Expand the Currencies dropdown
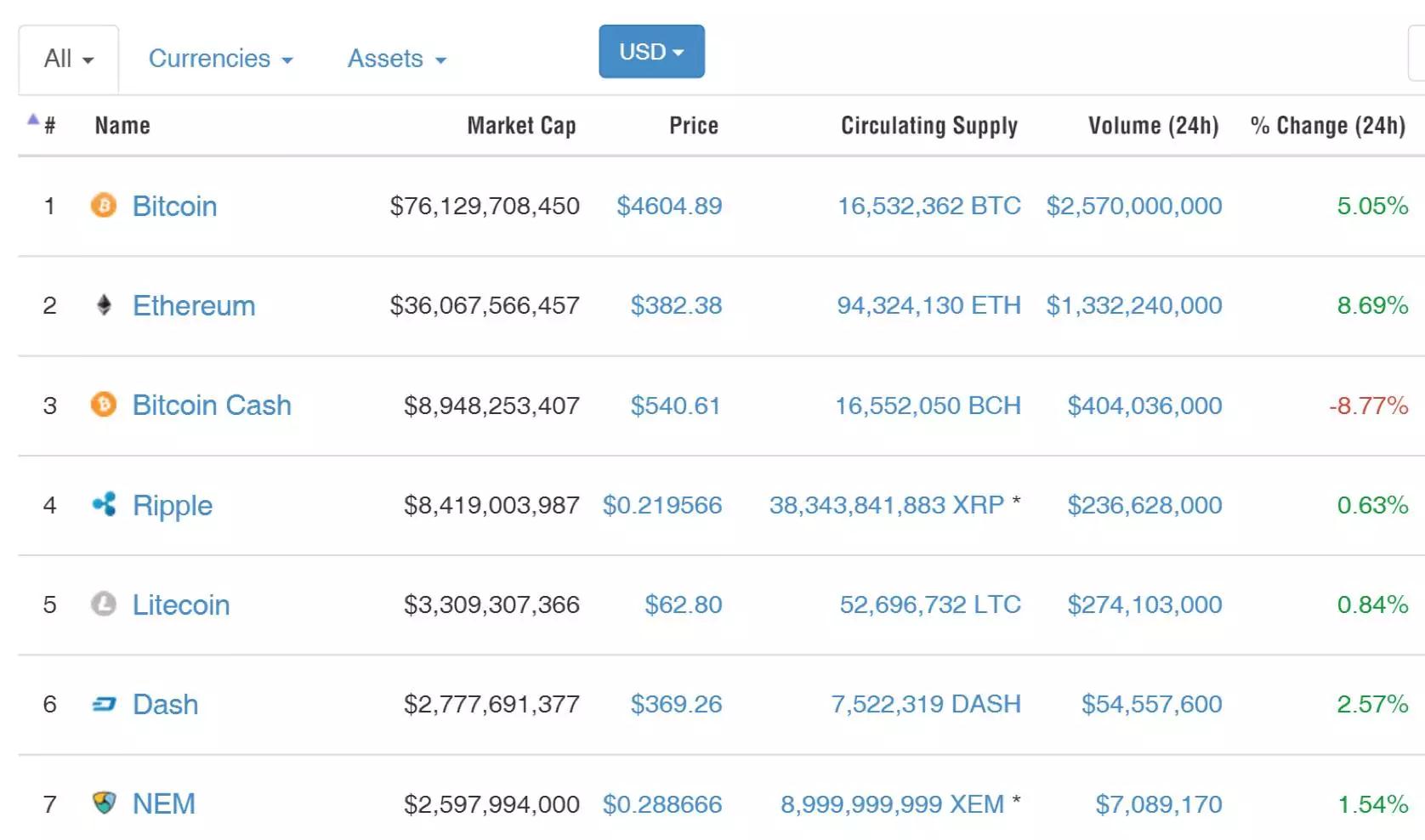This screenshot has width=1425, height=840. tap(220, 59)
